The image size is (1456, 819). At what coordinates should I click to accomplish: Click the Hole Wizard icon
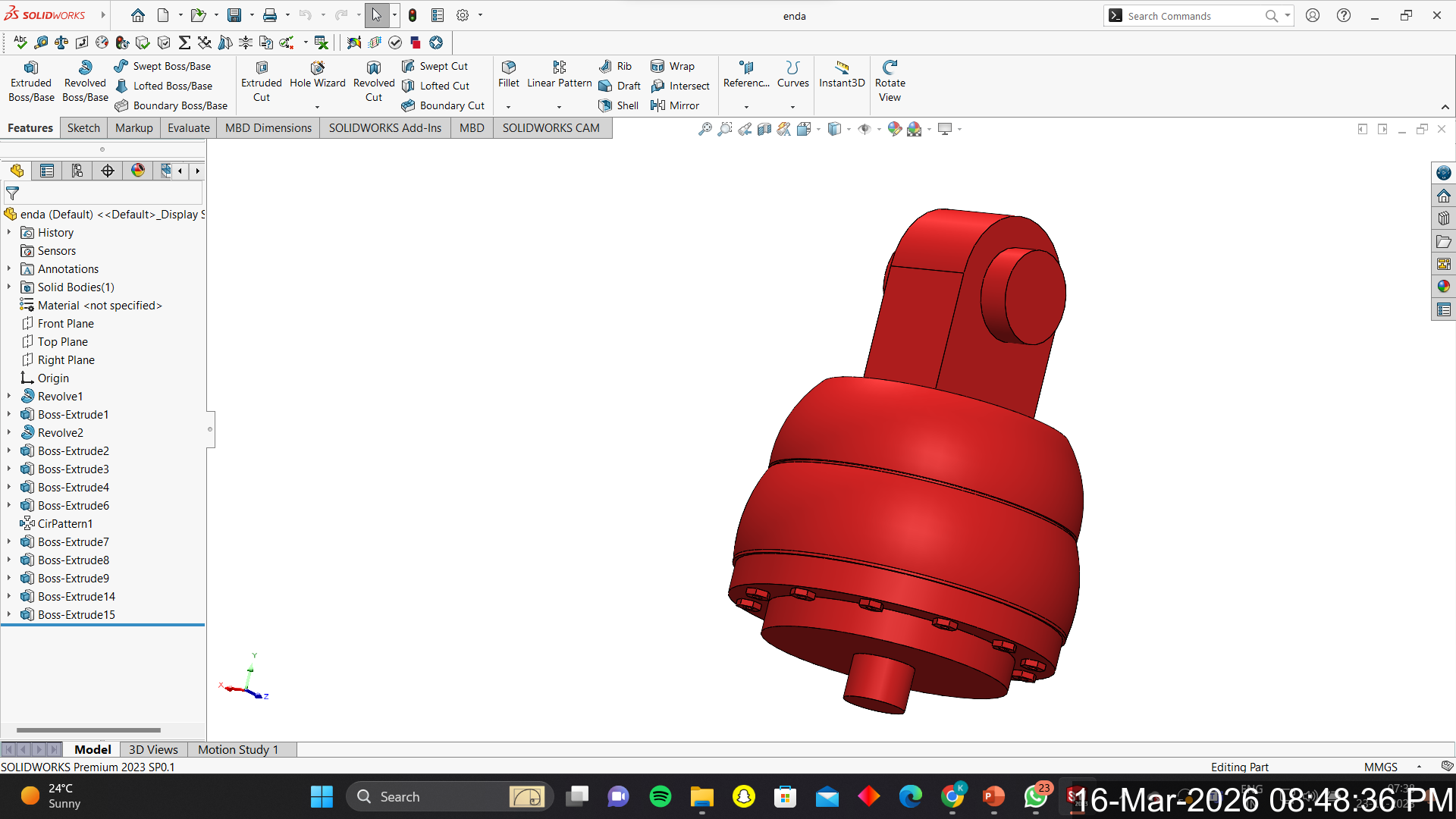[x=317, y=68]
